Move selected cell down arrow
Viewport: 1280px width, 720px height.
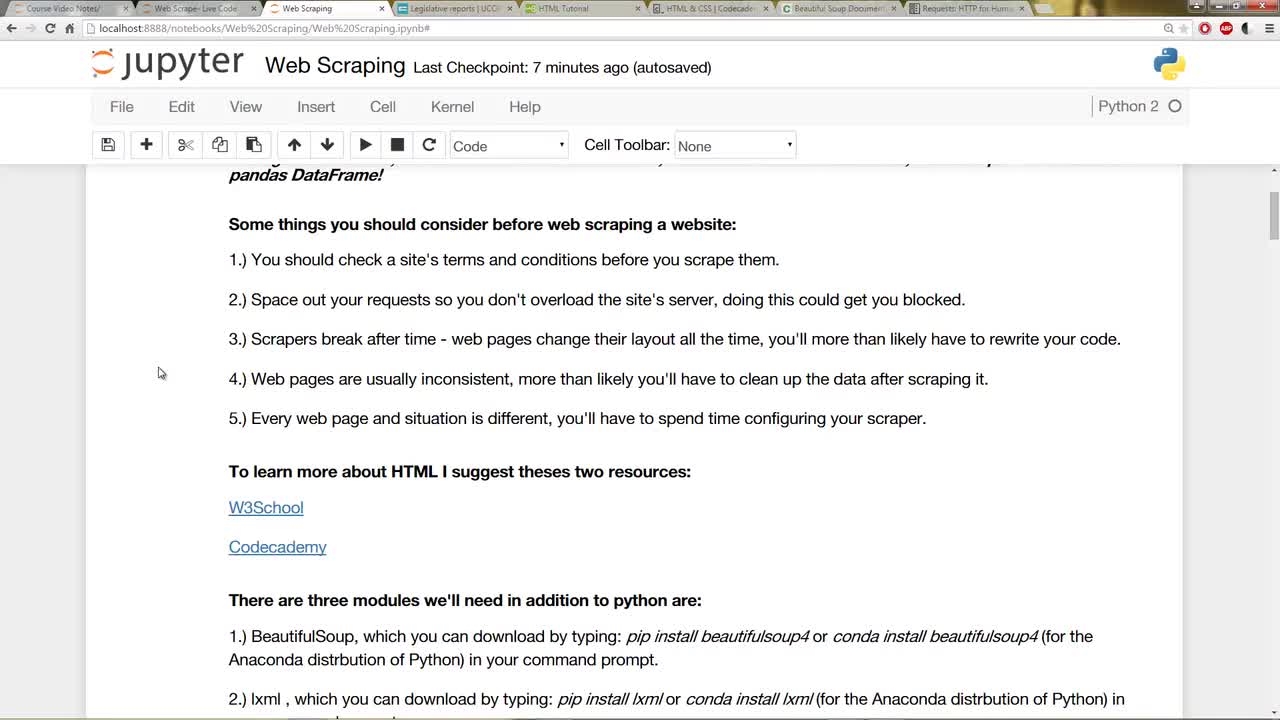point(327,145)
